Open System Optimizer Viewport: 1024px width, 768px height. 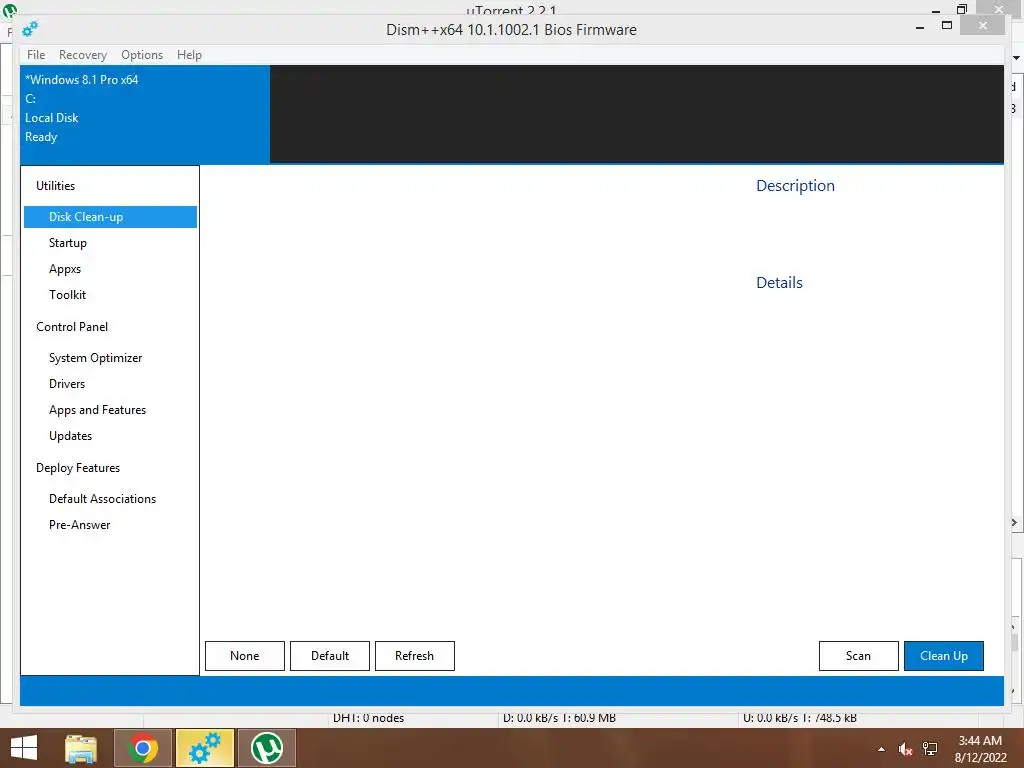click(95, 358)
